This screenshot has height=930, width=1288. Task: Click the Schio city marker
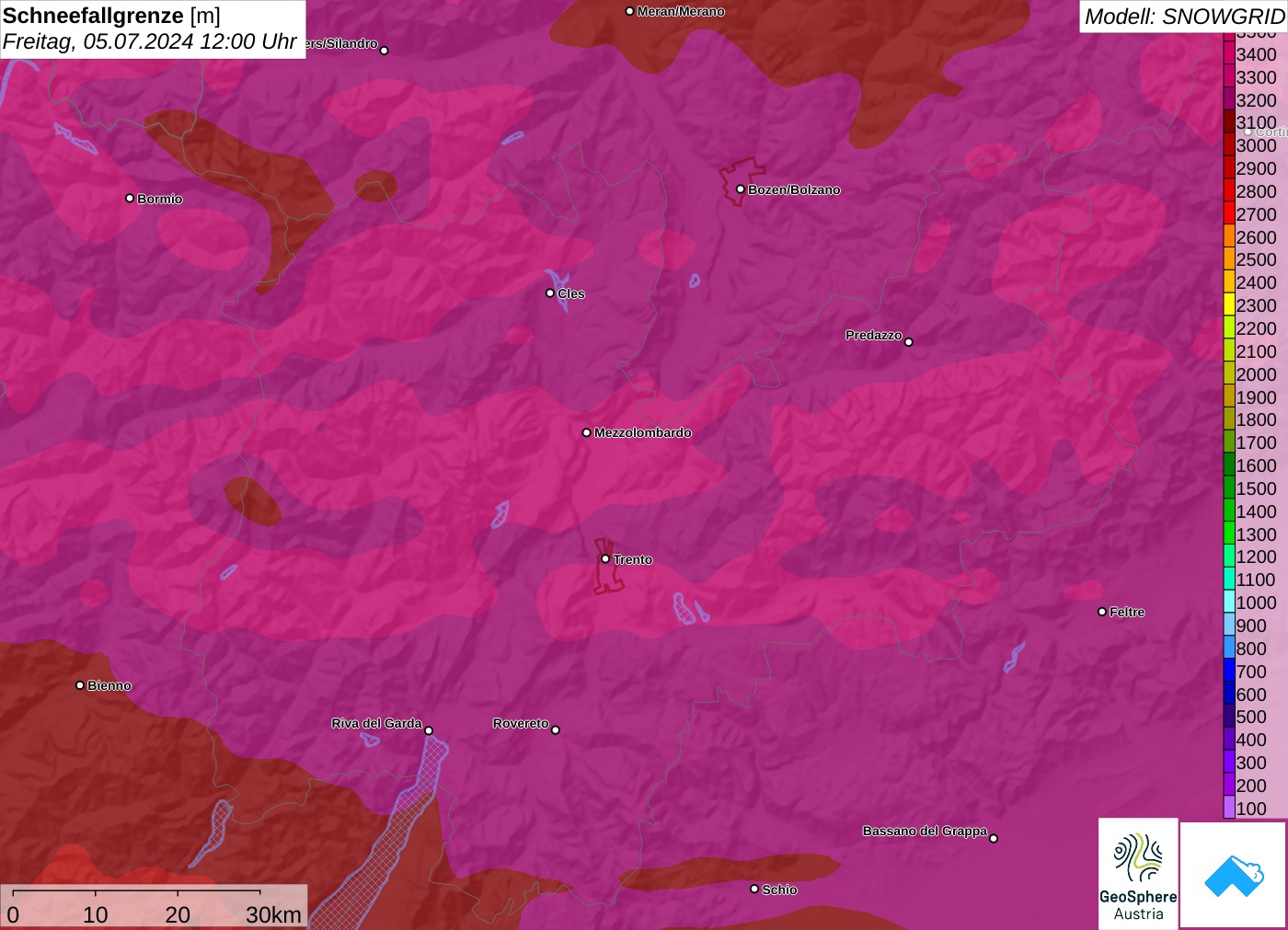pos(754,889)
